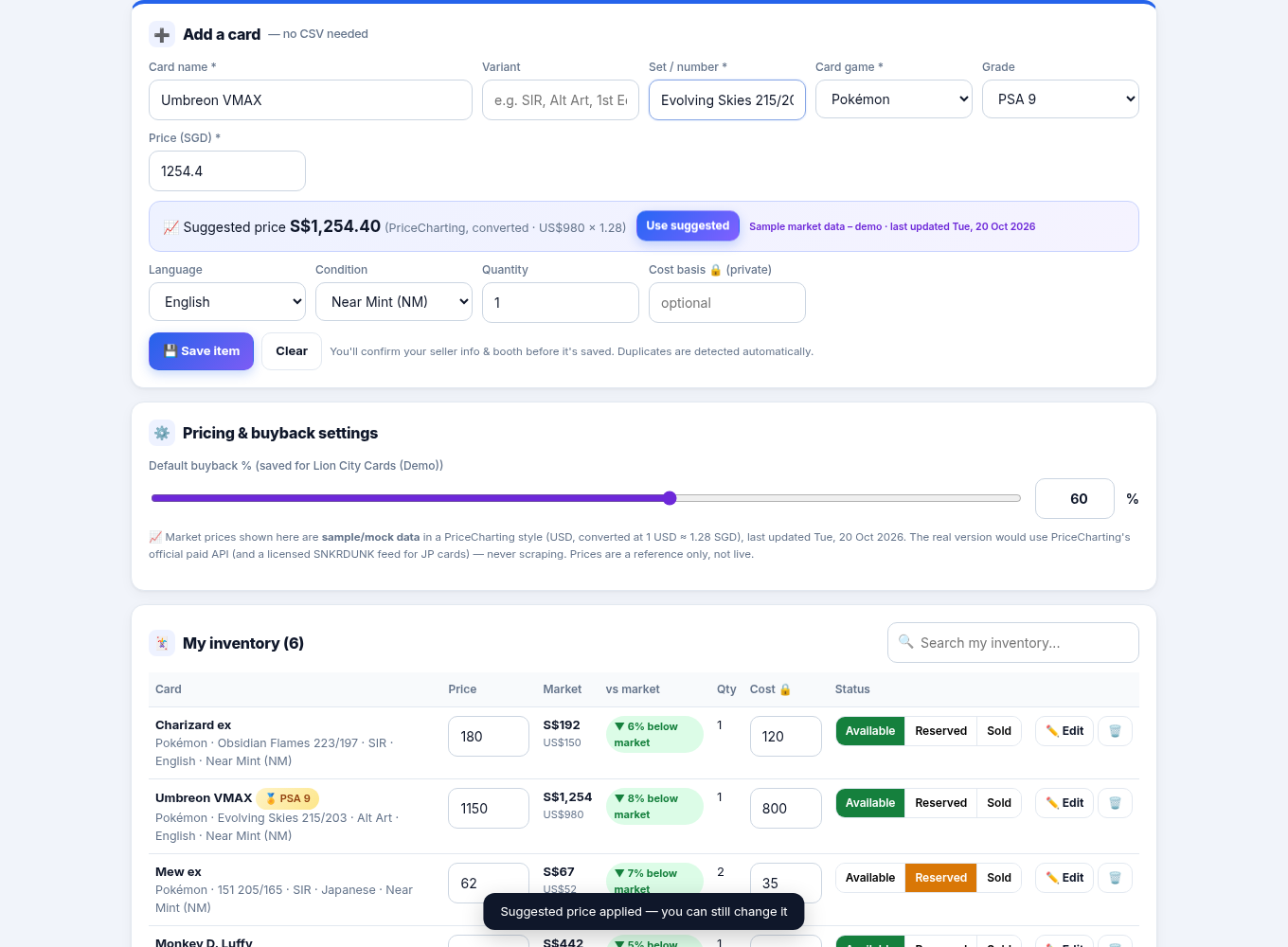Edit the Charizard ex row
1288x947 pixels.
pyautogui.click(x=1064, y=731)
